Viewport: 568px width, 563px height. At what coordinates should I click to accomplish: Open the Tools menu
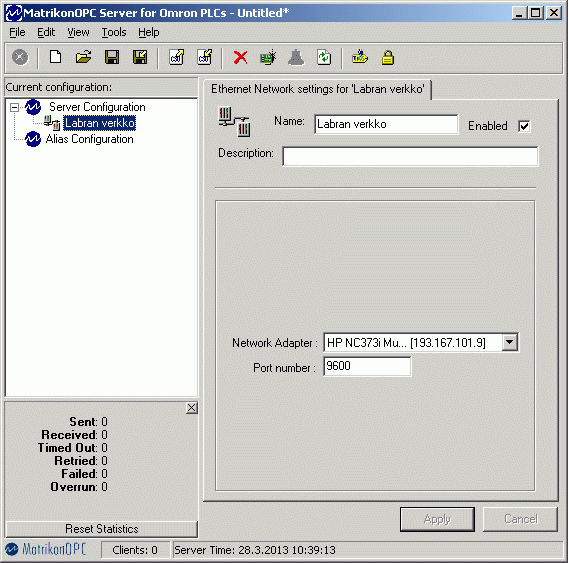114,32
